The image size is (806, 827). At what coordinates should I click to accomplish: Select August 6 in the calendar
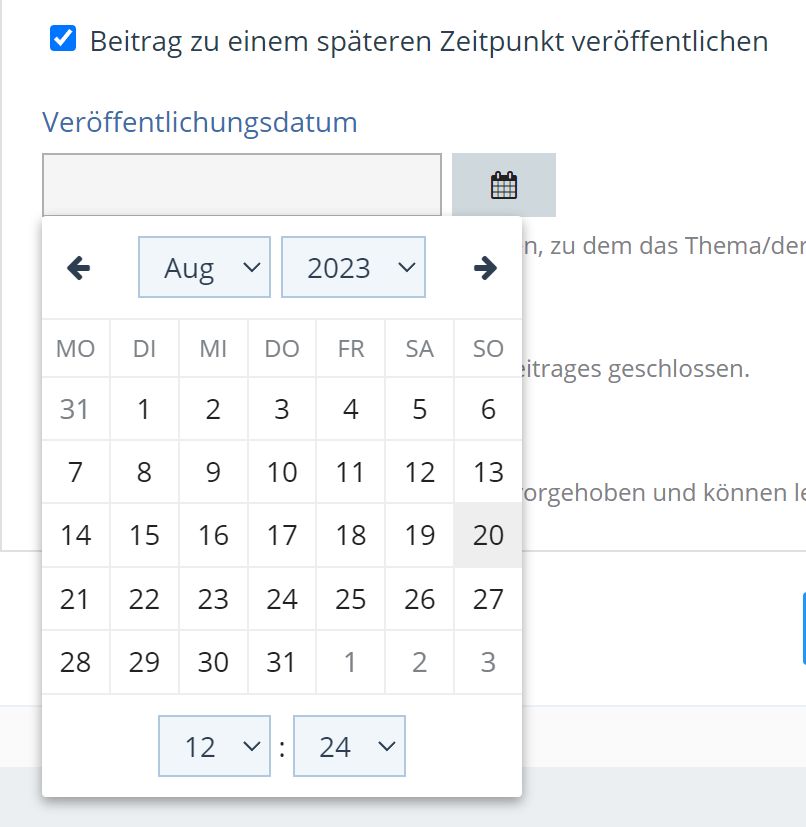(488, 409)
